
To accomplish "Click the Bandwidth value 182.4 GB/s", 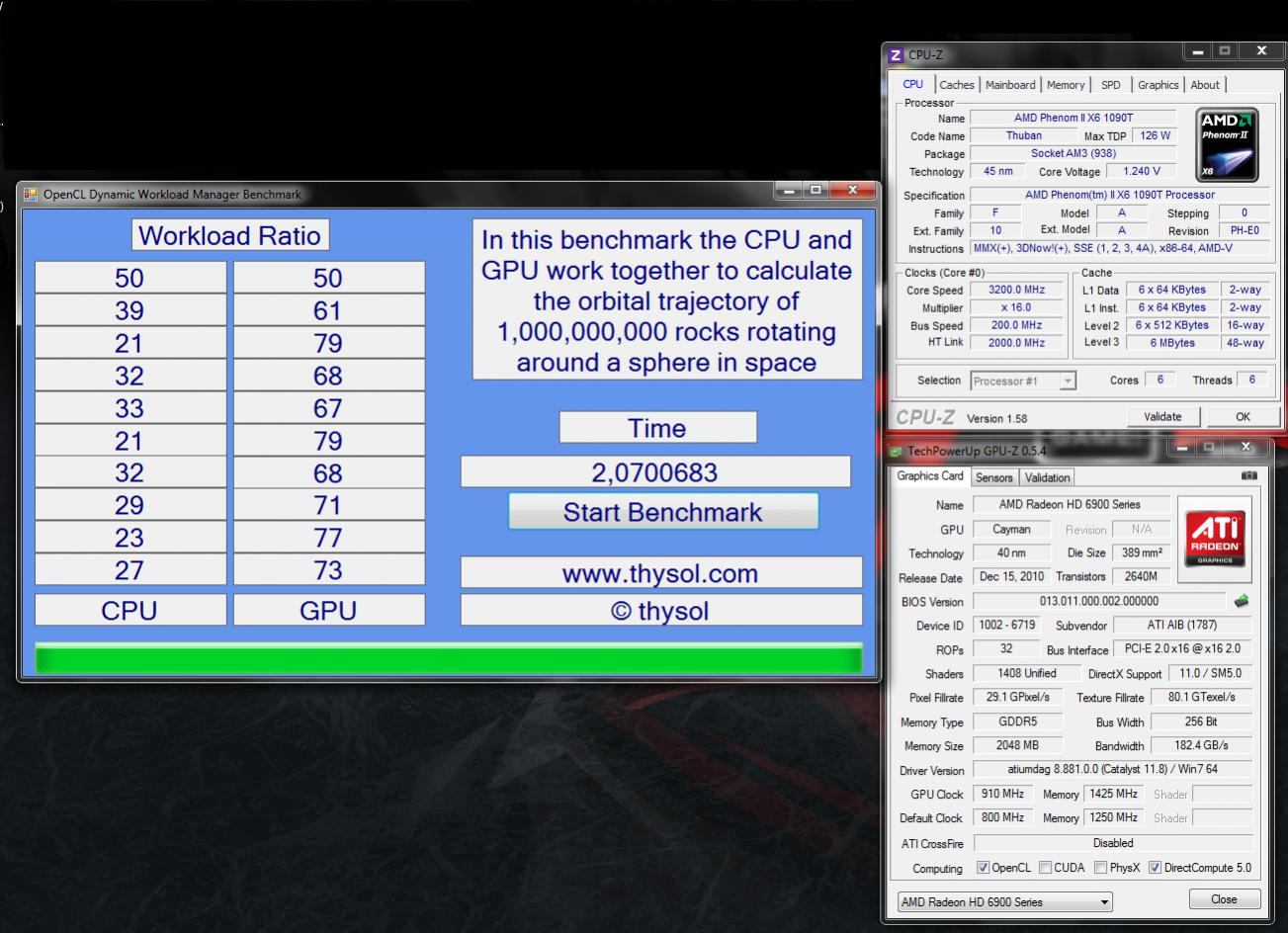I will 1201,745.
